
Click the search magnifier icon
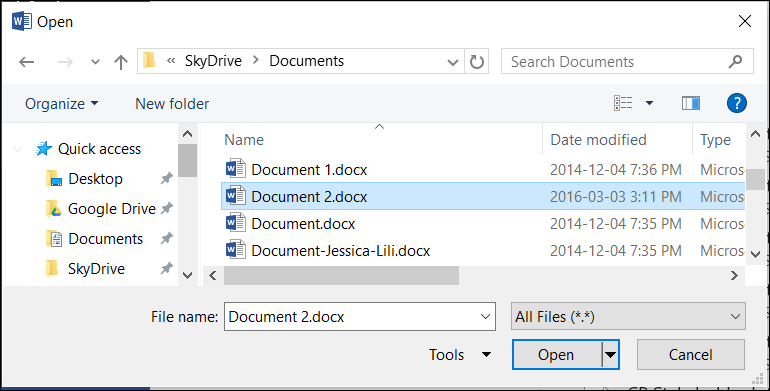pyautogui.click(x=735, y=61)
